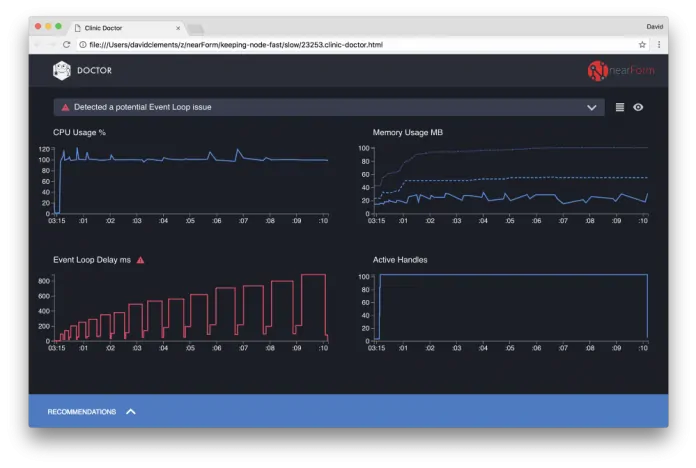Click the red Event Loop Delay graph
The height and width of the screenshot is (468, 696).
click(x=191, y=308)
